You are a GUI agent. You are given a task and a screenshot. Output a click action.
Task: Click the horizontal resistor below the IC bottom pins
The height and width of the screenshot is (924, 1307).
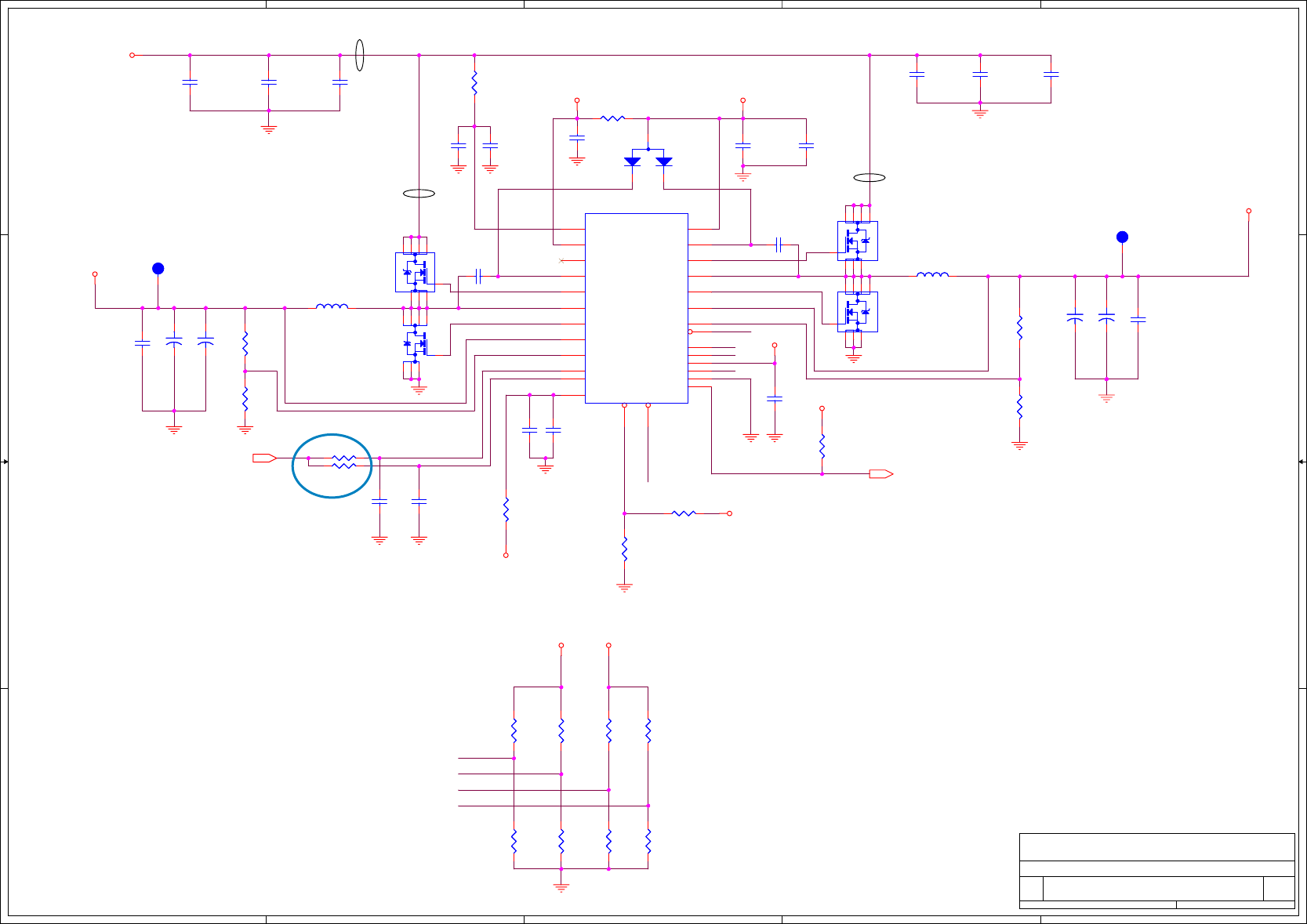(684, 513)
